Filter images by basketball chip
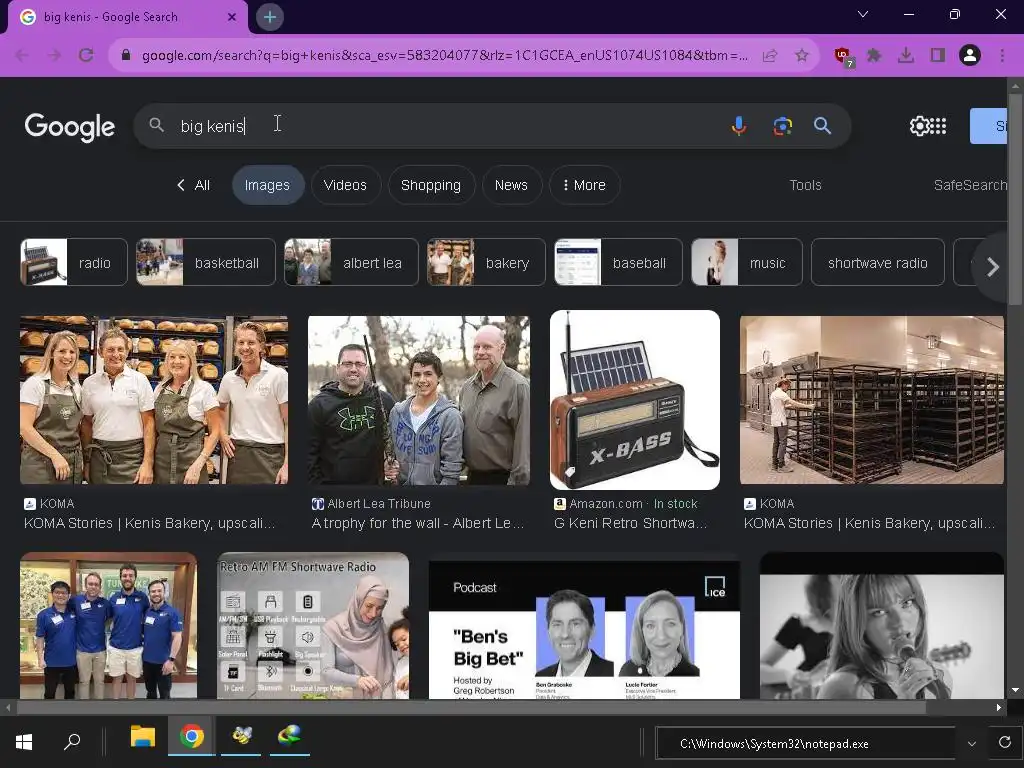Image resolution: width=1024 pixels, height=768 pixels. 206,263
